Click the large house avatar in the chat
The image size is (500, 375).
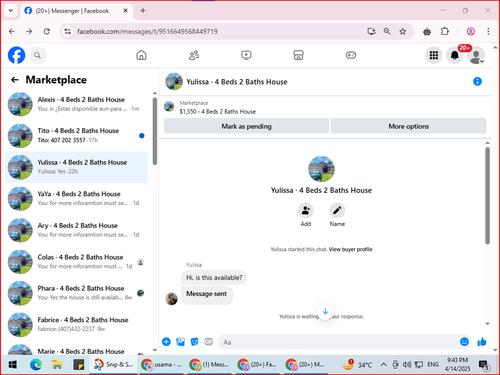[321, 169]
